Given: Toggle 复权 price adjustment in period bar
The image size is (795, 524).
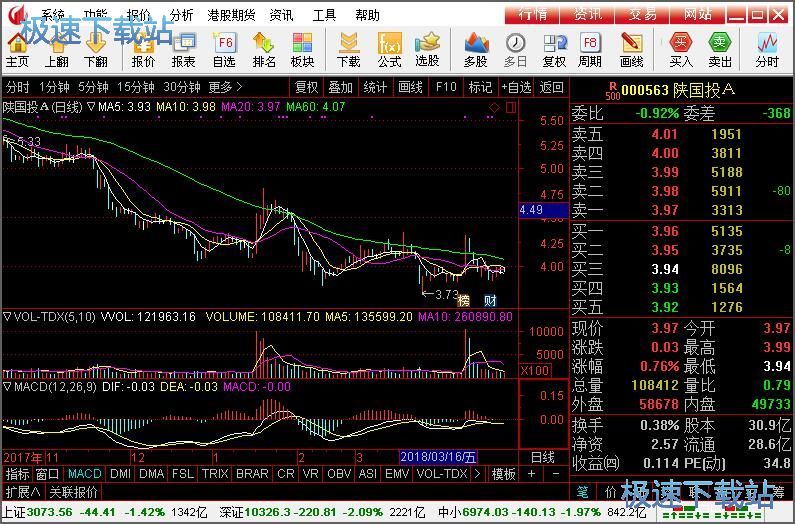Looking at the screenshot, I should [x=306, y=87].
